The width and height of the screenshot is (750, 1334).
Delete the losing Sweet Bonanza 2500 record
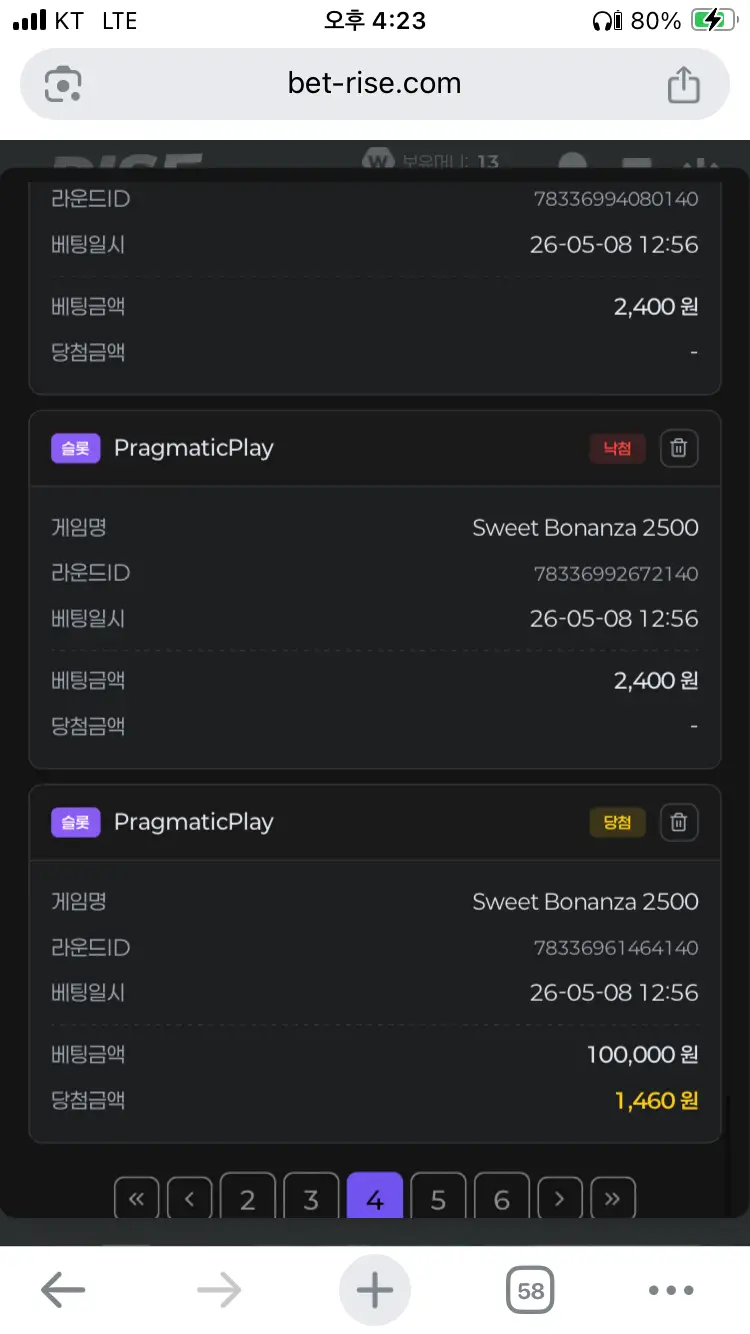click(678, 448)
